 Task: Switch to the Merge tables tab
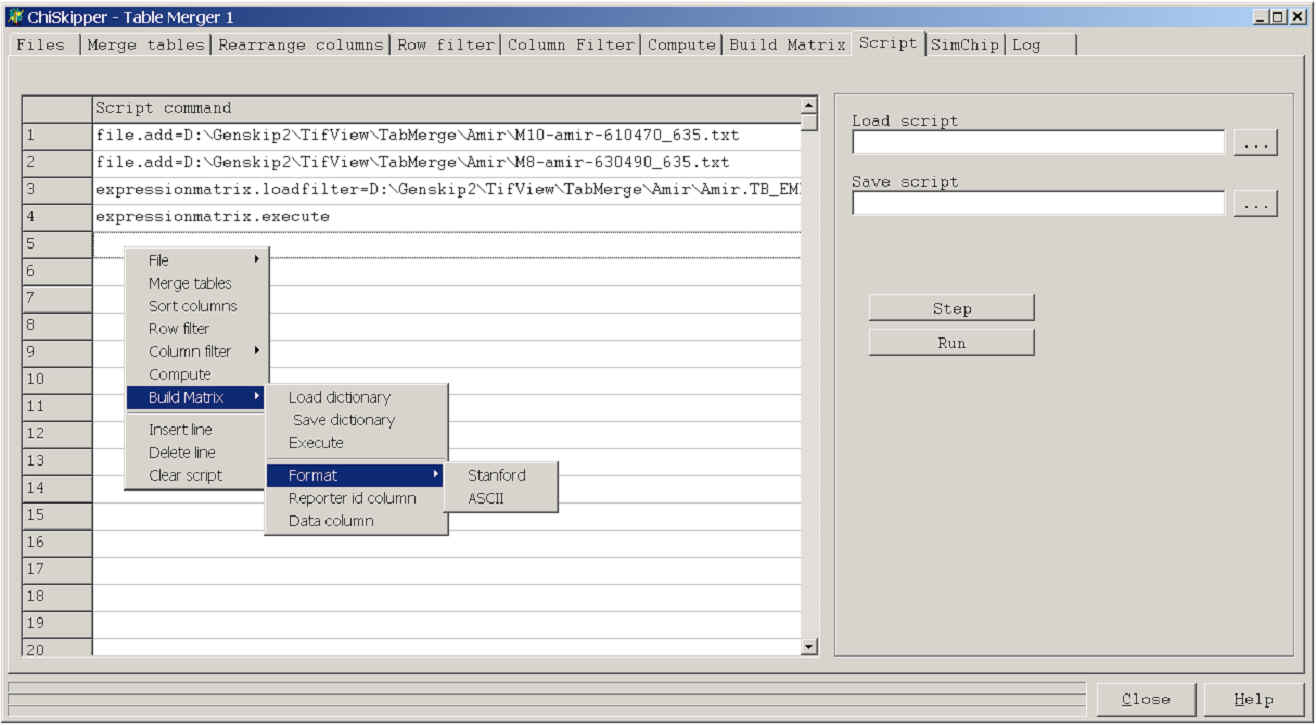(x=146, y=44)
